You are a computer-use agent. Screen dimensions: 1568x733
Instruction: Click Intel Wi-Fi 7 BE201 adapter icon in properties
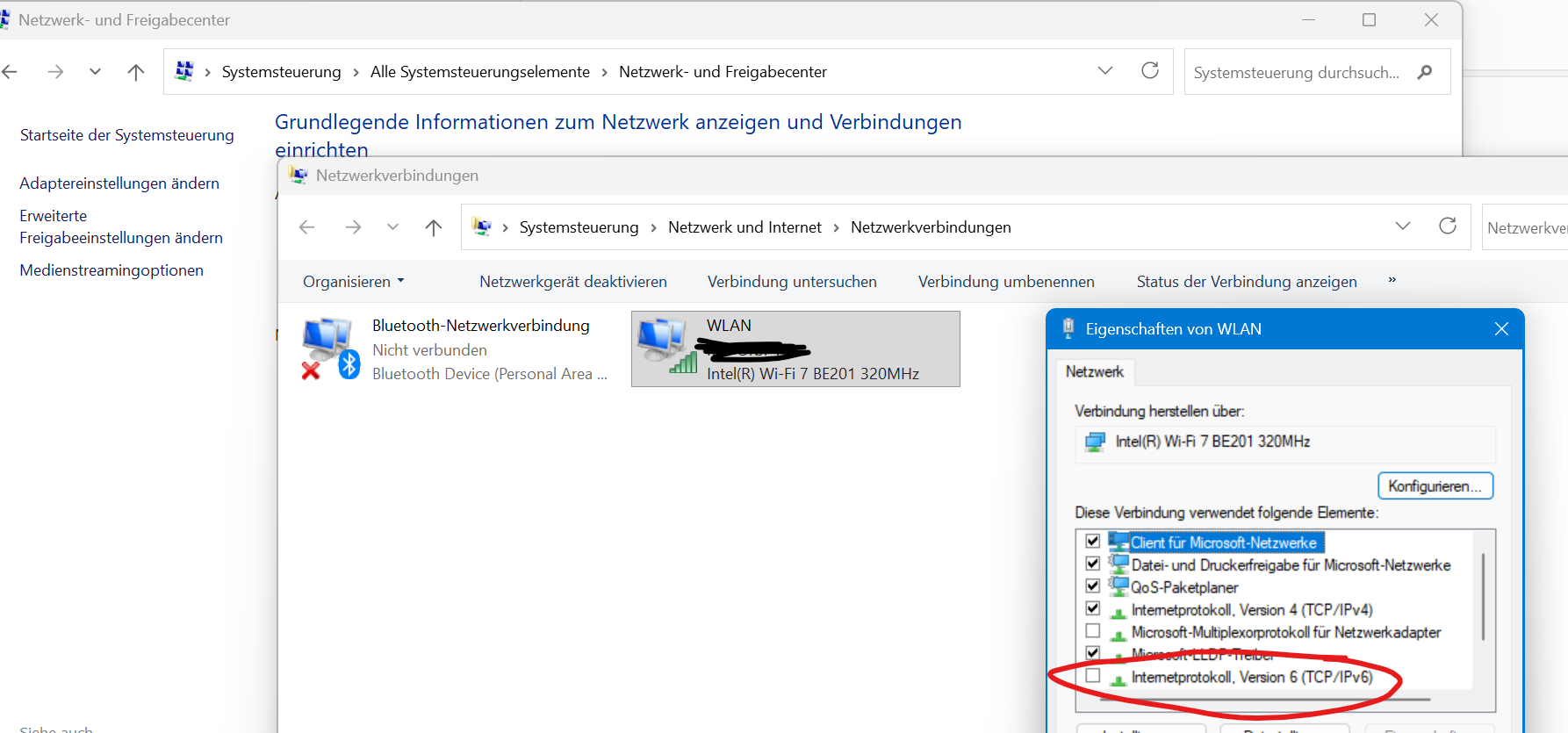pos(1095,442)
